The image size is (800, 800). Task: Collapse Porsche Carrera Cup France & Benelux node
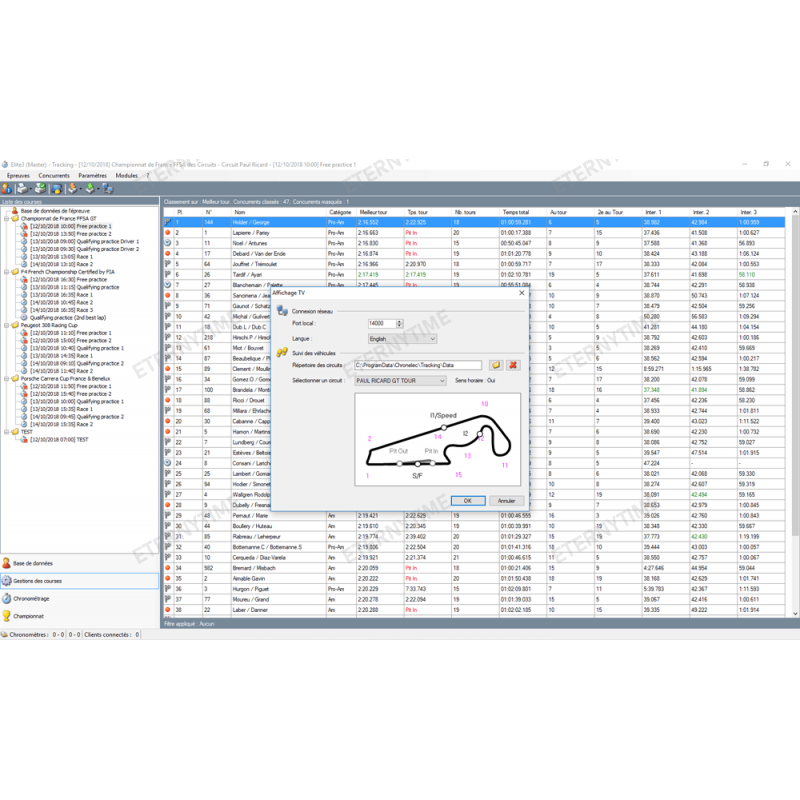pyautogui.click(x=7, y=379)
